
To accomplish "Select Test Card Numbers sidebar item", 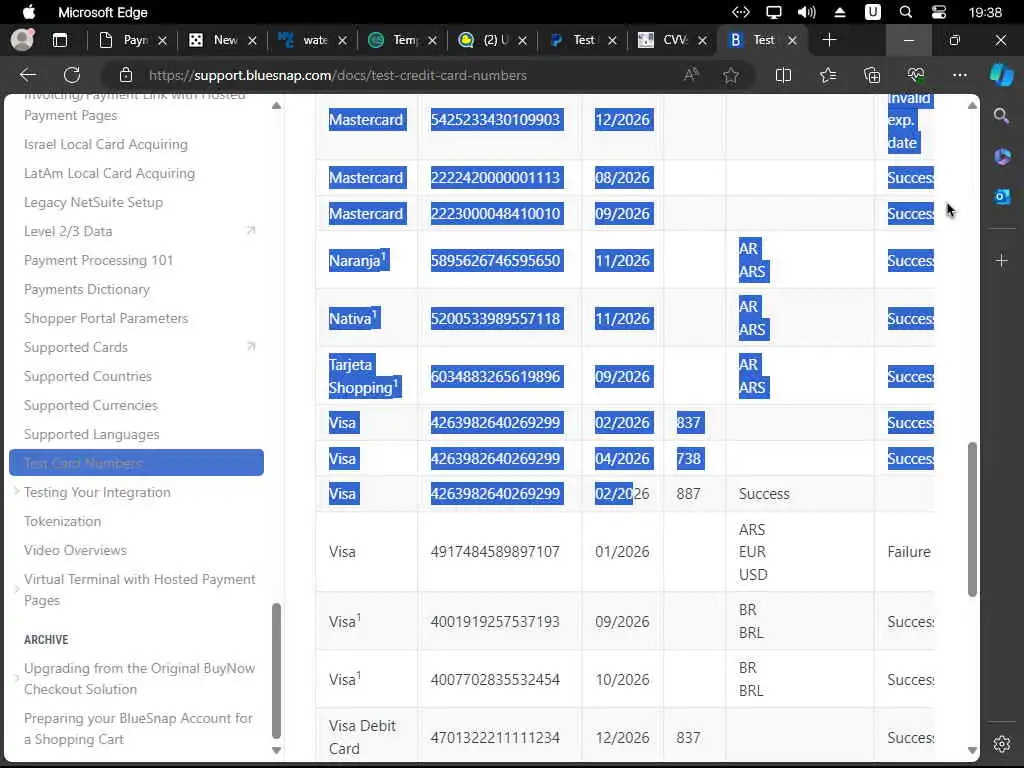I will 136,462.
